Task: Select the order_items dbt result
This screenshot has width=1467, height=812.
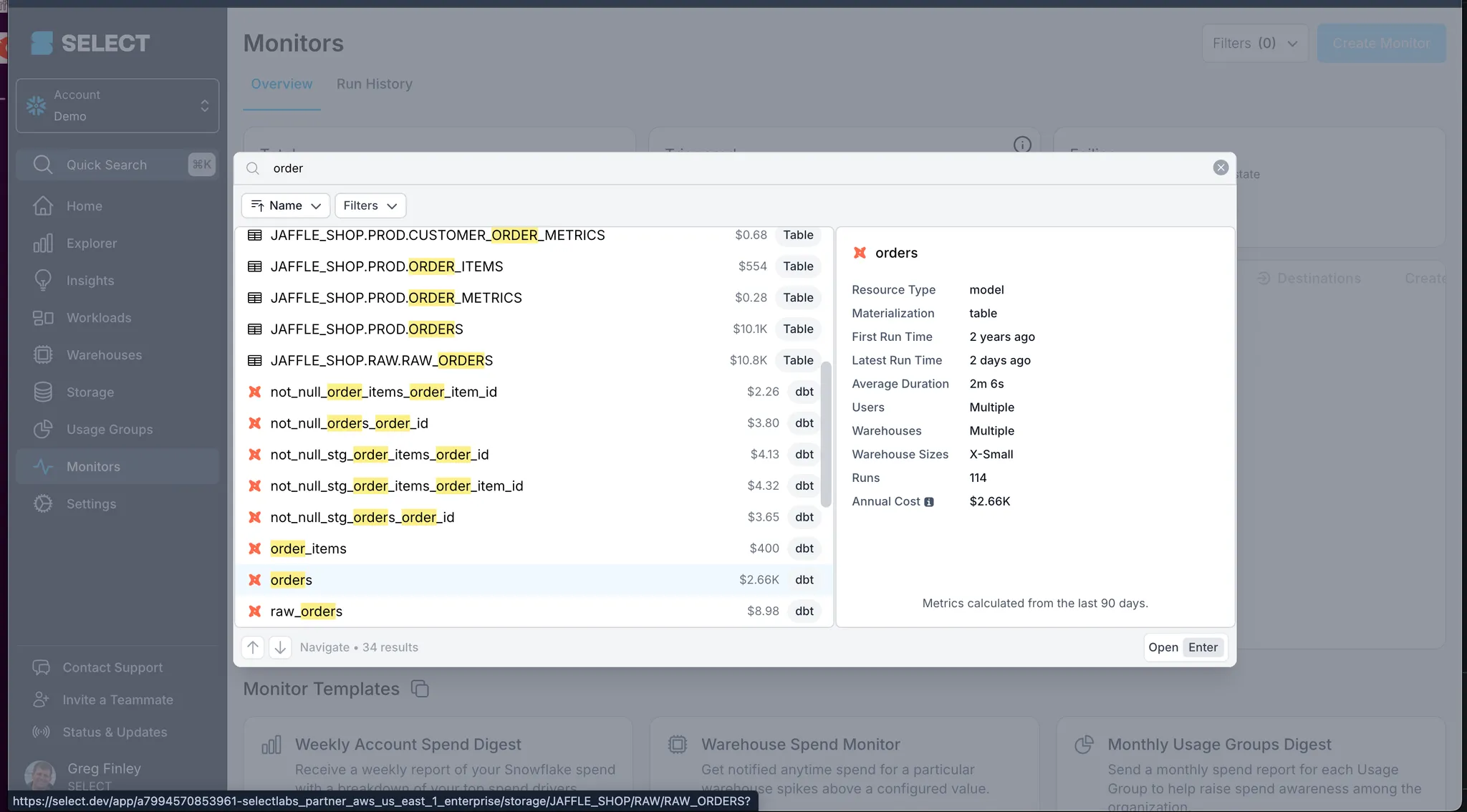Action: (x=308, y=548)
